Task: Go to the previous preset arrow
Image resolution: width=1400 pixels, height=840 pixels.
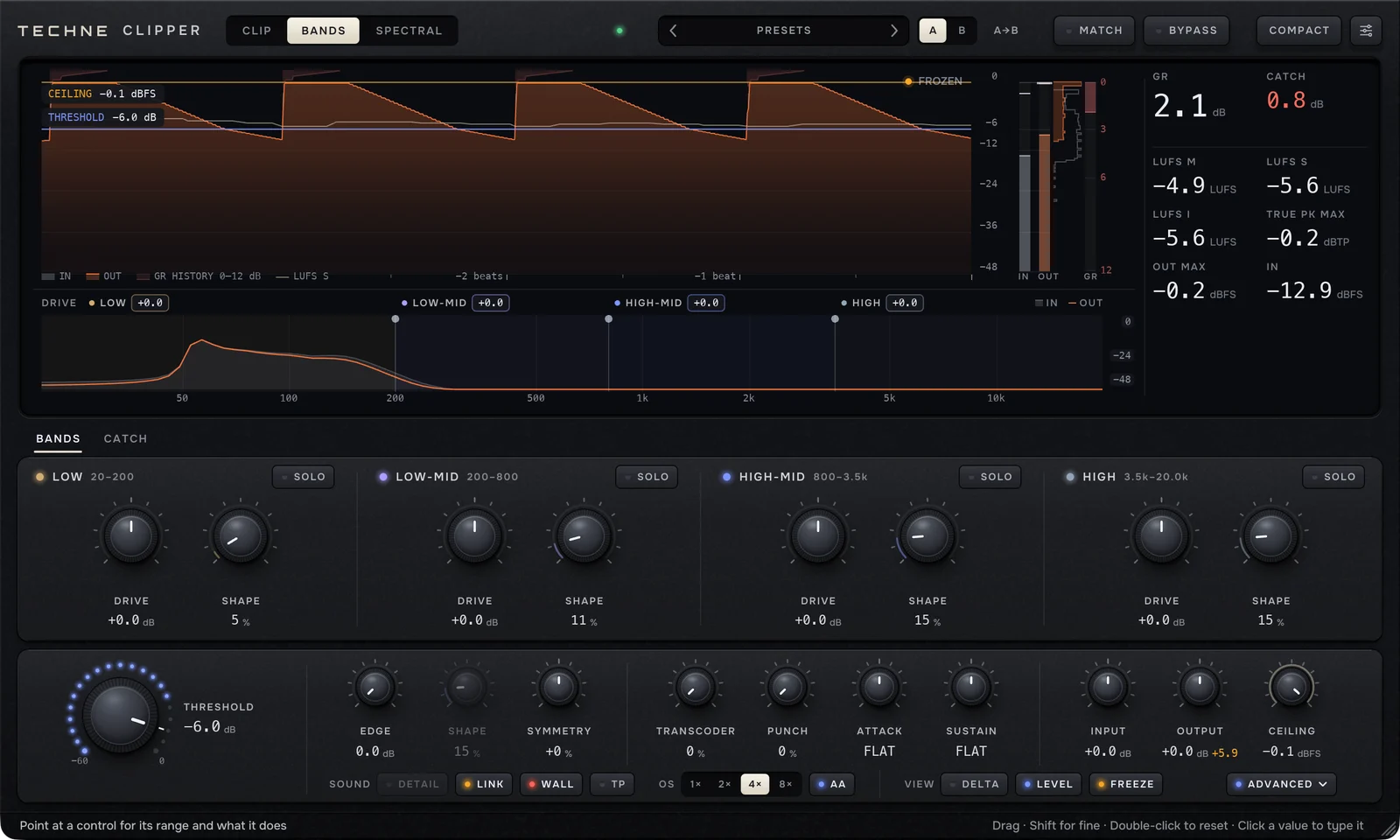Action: tap(673, 31)
